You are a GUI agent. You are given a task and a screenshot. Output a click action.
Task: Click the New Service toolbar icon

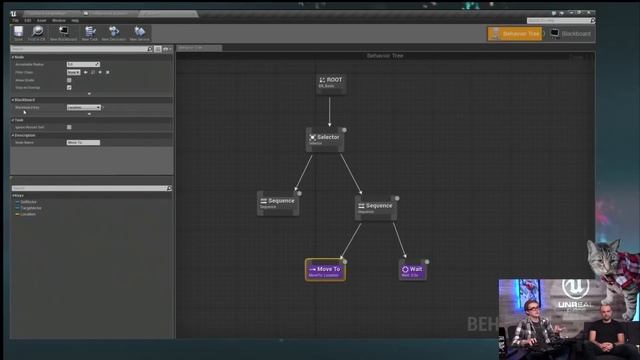(140, 31)
